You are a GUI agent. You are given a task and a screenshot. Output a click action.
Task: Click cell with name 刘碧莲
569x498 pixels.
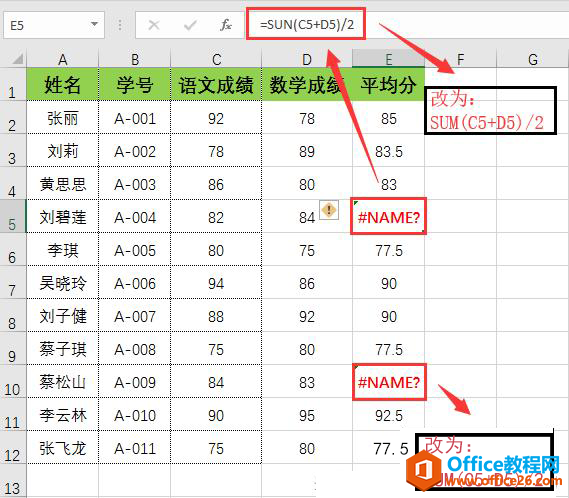click(x=62, y=217)
